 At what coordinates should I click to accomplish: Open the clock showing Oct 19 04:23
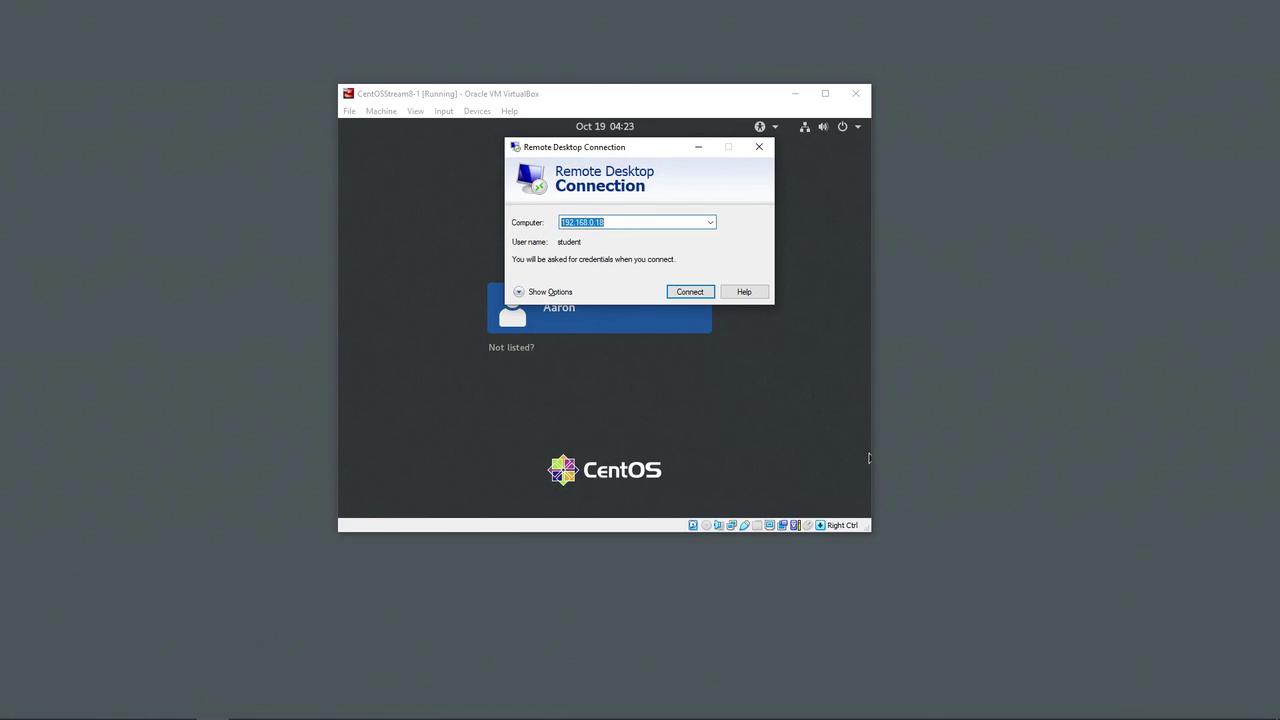pos(605,127)
